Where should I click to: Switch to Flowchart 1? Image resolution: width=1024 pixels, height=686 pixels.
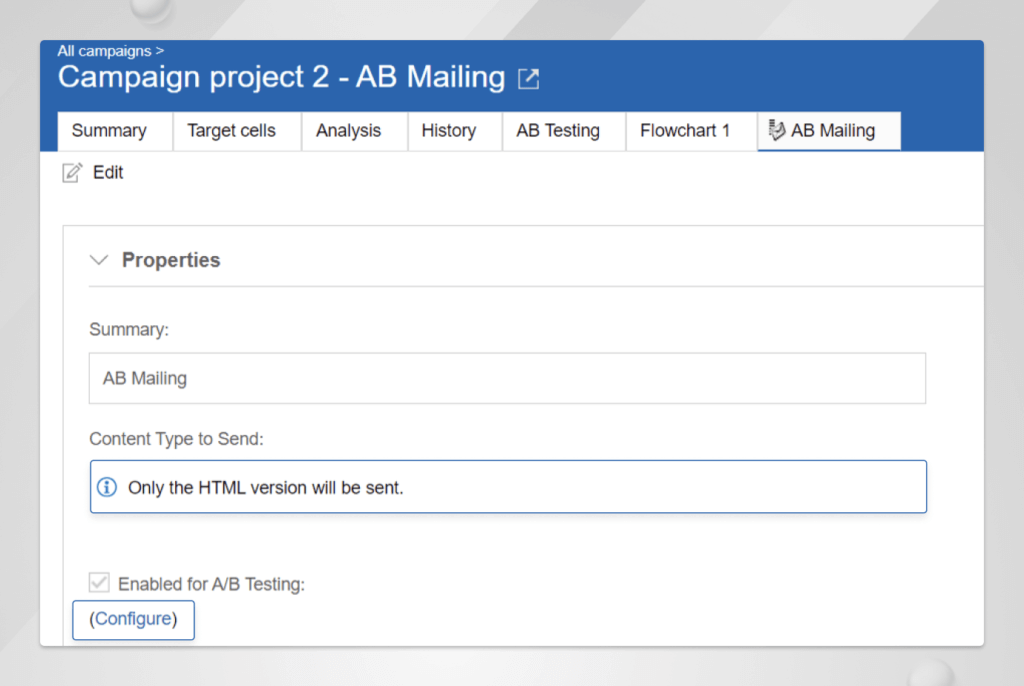click(x=686, y=130)
